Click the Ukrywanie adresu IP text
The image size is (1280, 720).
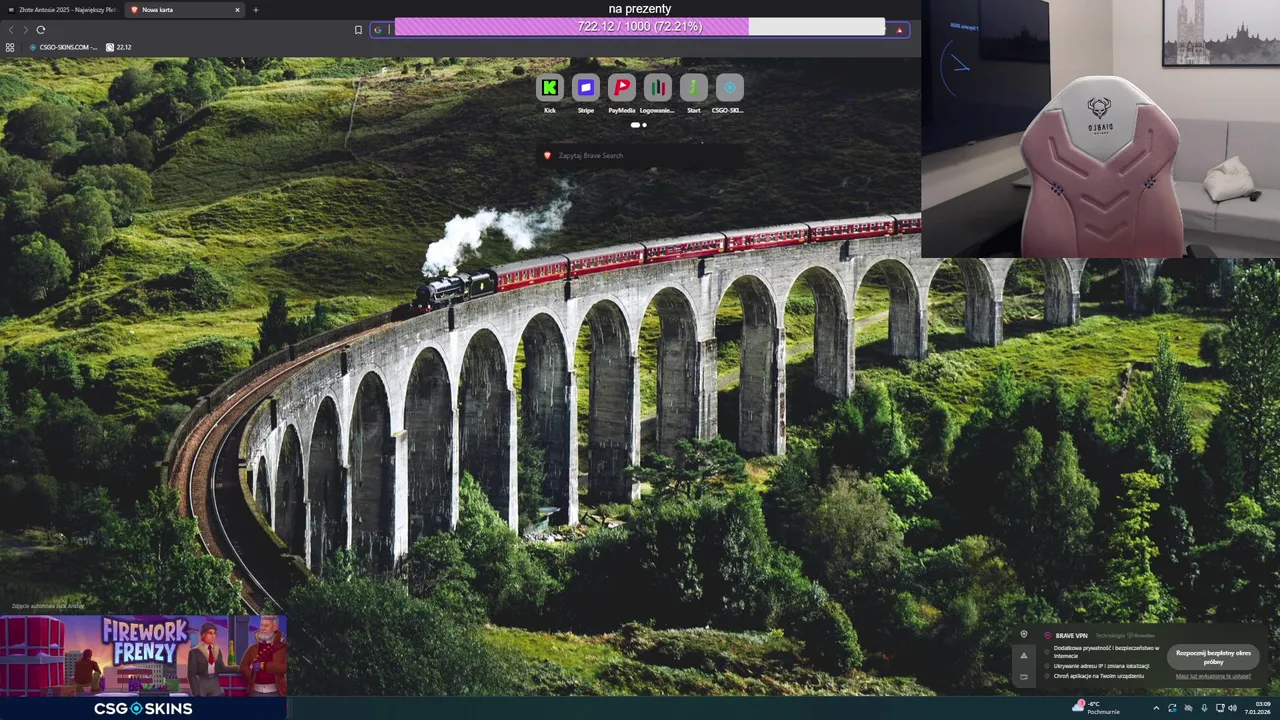1101,666
